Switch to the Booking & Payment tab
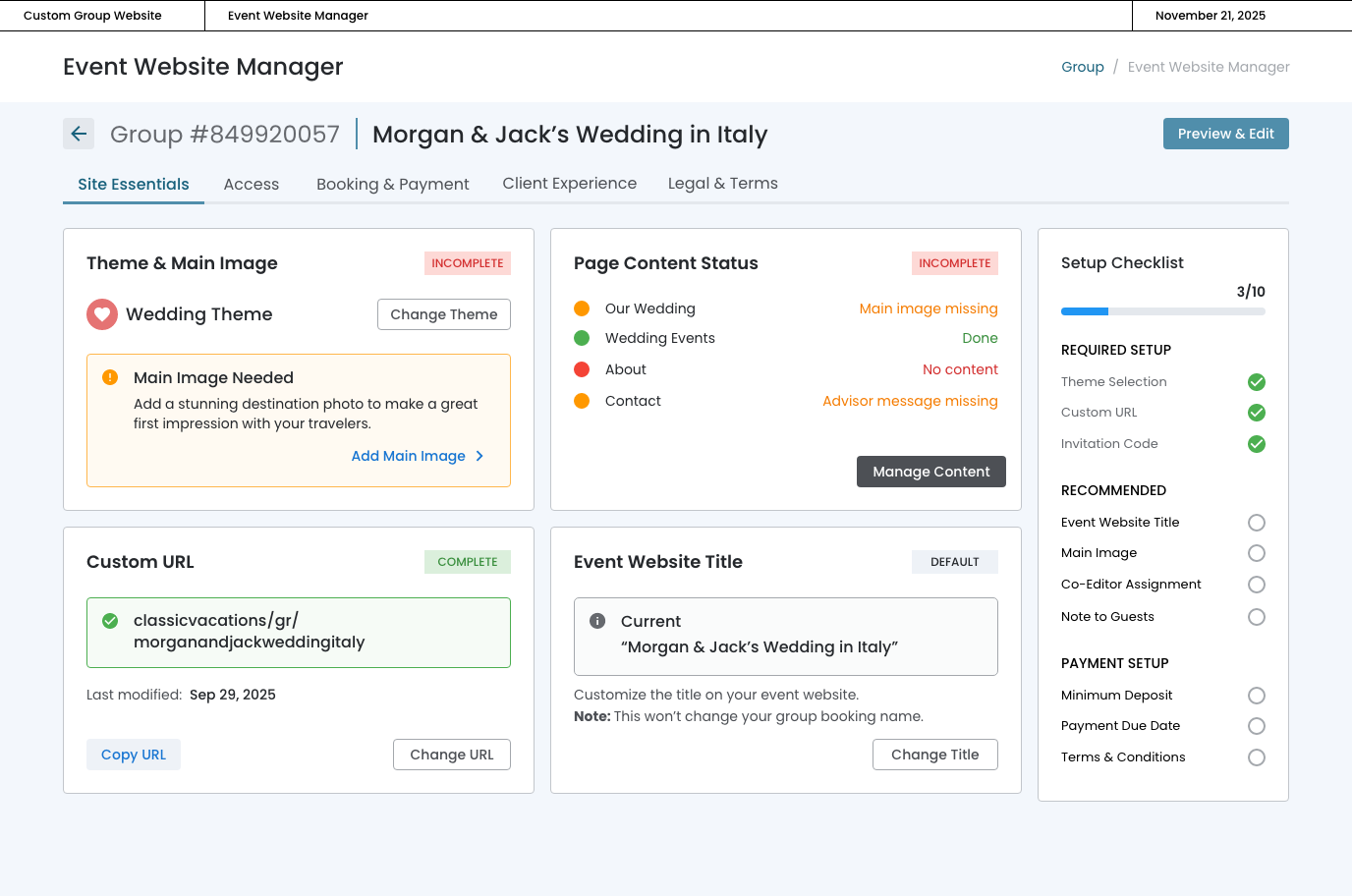The image size is (1352, 896). click(392, 184)
